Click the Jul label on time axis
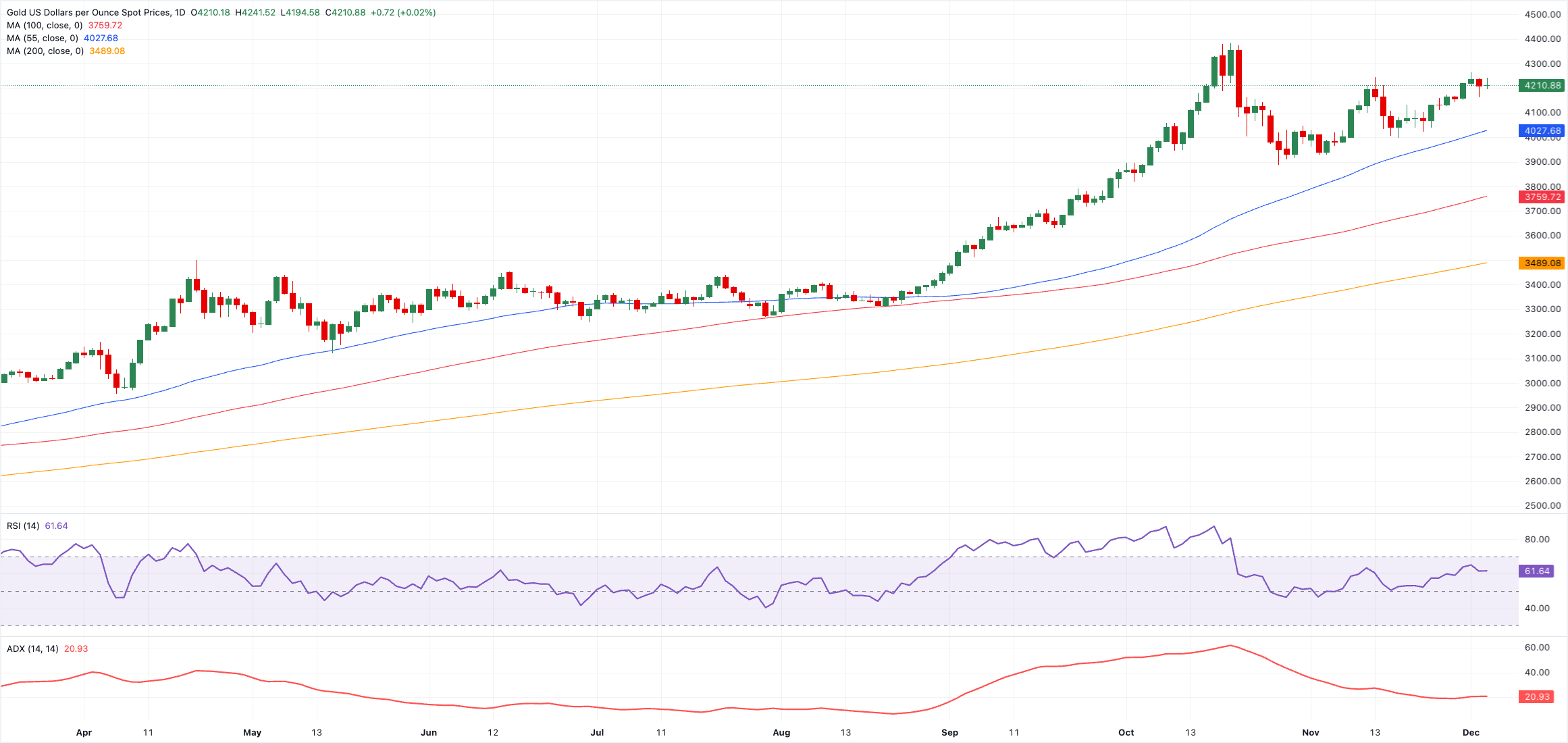 pyautogui.click(x=597, y=732)
